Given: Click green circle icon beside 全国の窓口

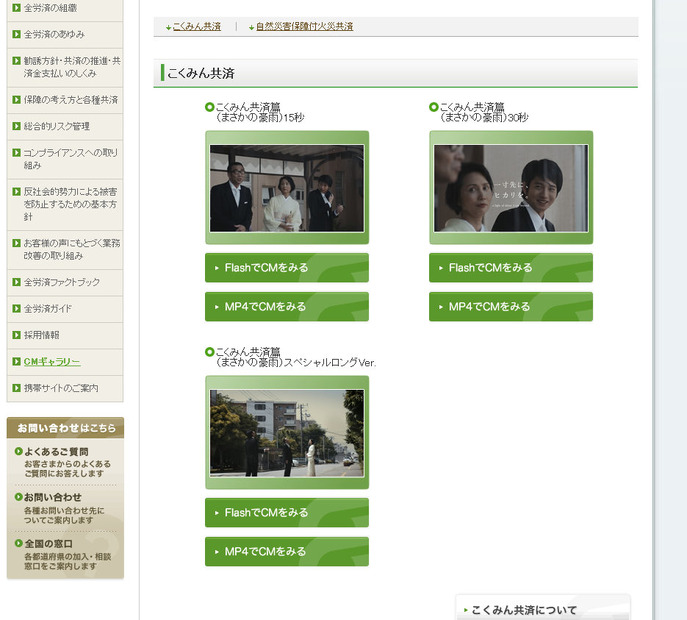Looking at the screenshot, I should pyautogui.click(x=18, y=543).
